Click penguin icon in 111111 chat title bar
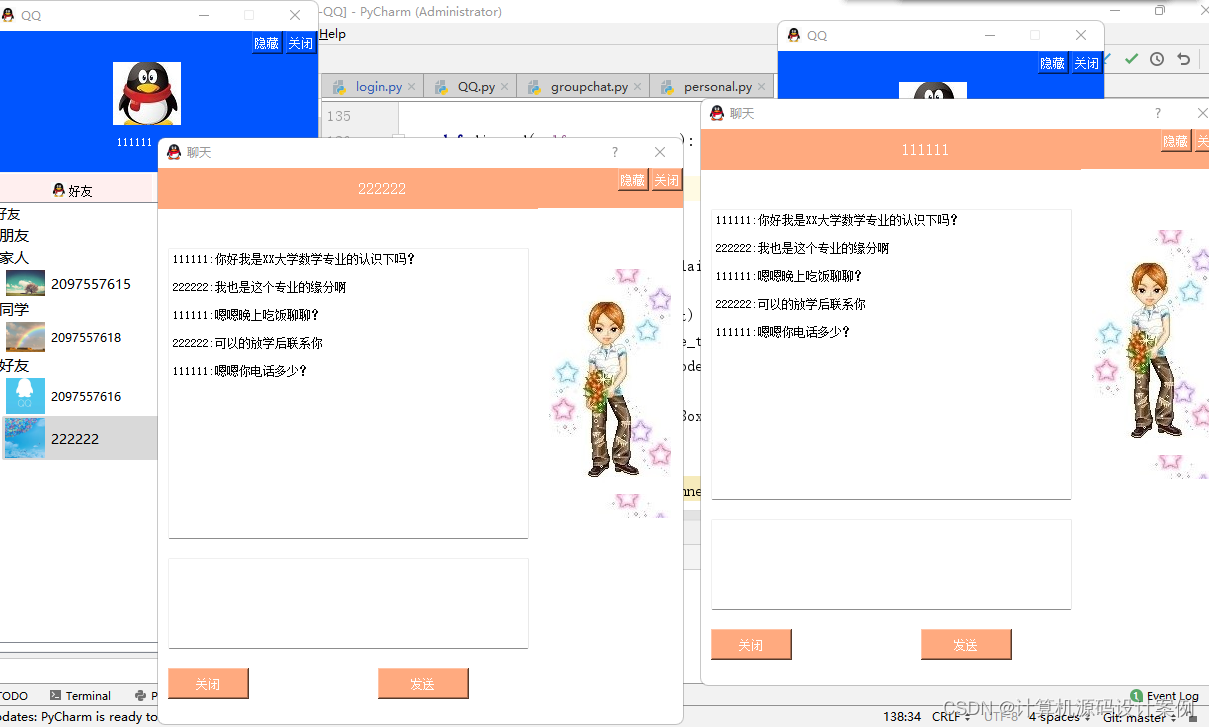1209x727 pixels. click(x=717, y=113)
